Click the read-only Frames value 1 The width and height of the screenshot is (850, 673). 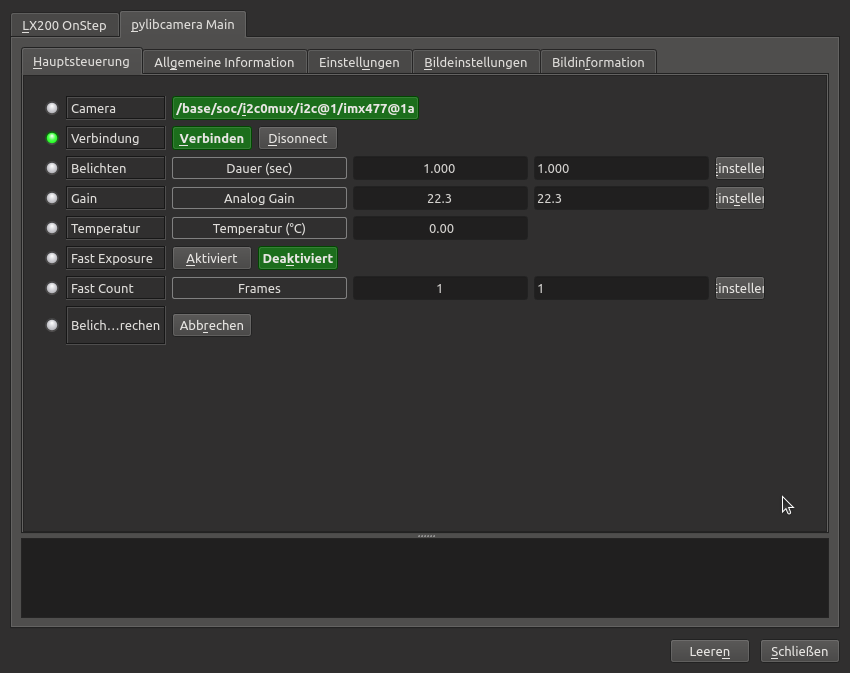pyautogui.click(x=440, y=289)
